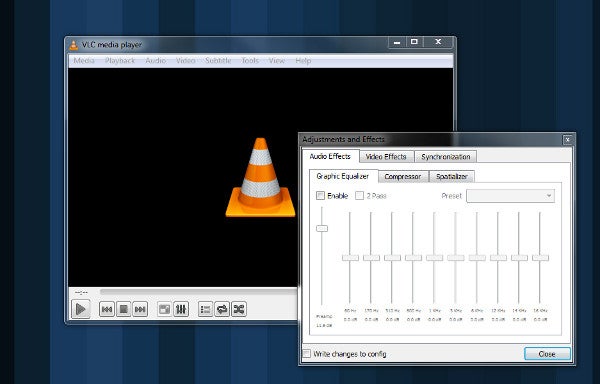Expand the Preset dropdown

[510, 196]
